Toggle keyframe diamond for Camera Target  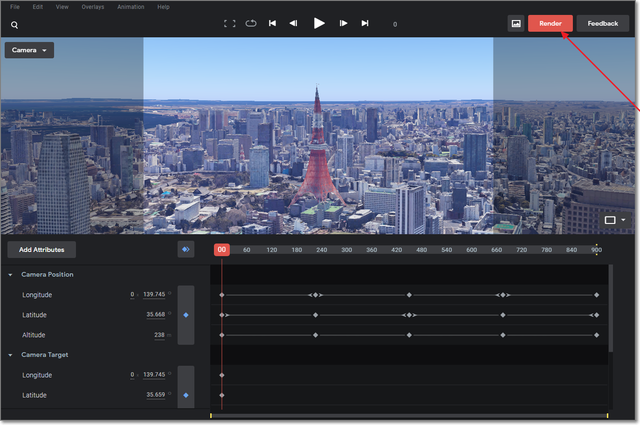tap(185, 395)
